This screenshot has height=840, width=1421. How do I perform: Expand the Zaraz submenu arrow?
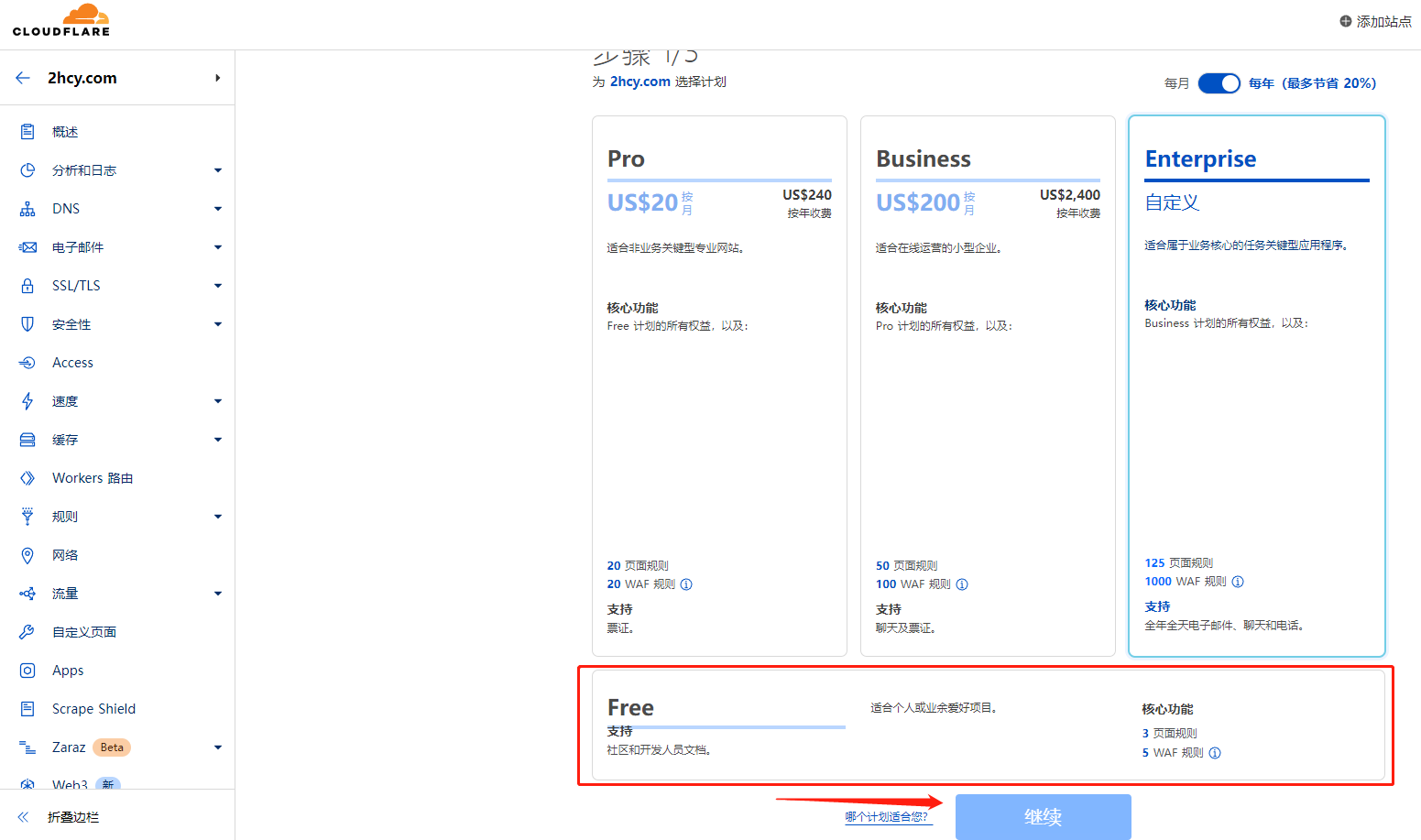(218, 747)
